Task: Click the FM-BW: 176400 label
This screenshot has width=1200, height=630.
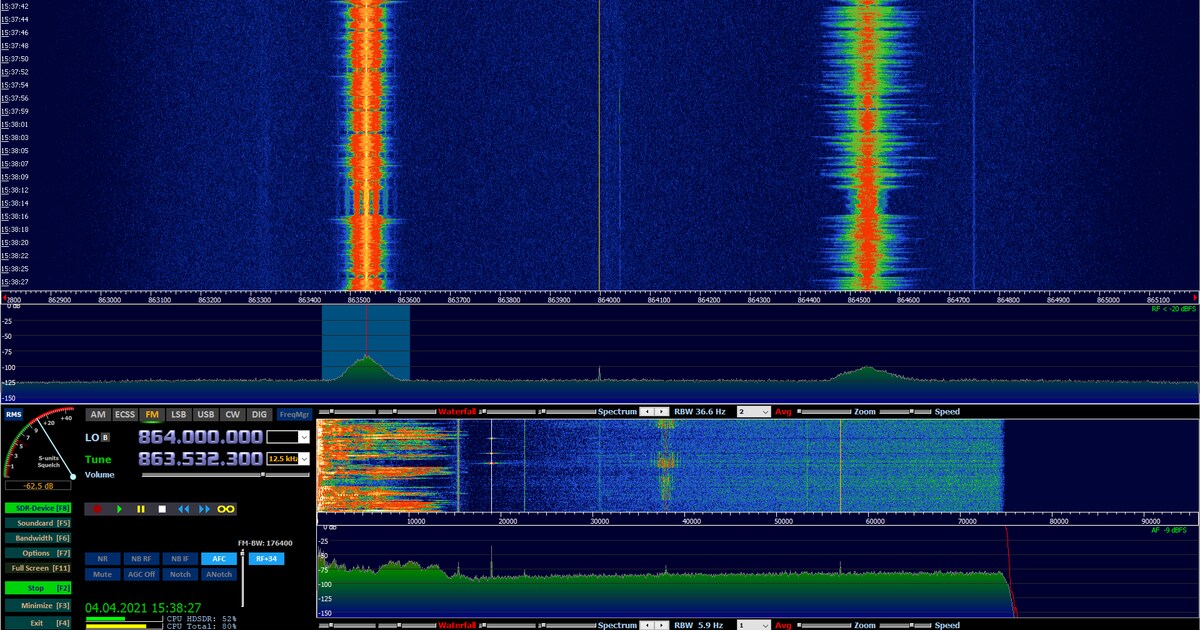Action: coord(264,543)
